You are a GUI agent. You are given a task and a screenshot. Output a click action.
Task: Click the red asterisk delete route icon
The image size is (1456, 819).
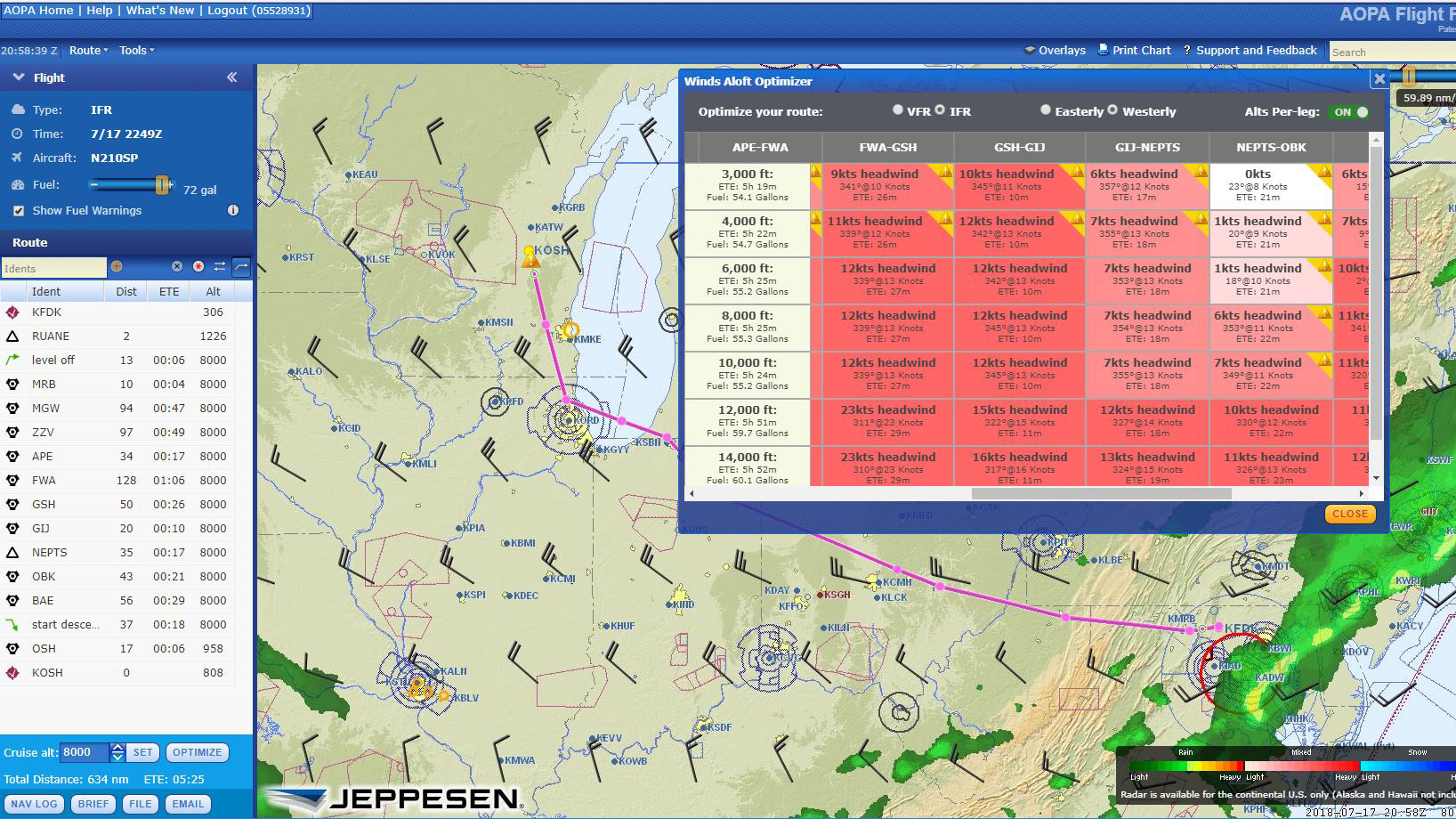point(198,266)
